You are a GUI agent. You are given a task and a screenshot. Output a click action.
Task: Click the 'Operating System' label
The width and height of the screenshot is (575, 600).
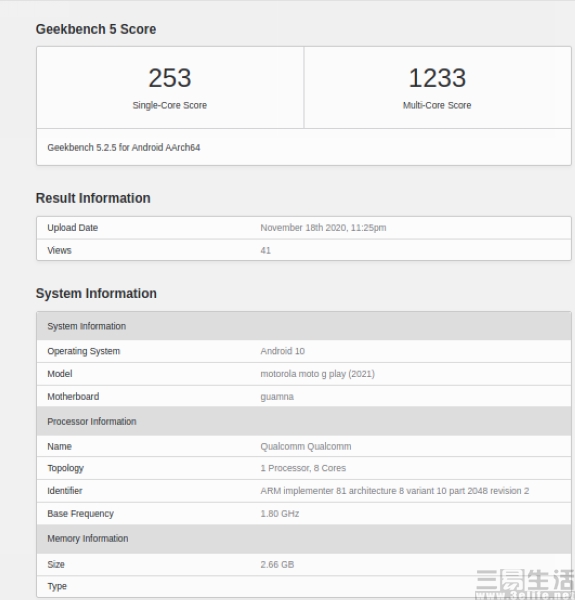coord(83,351)
